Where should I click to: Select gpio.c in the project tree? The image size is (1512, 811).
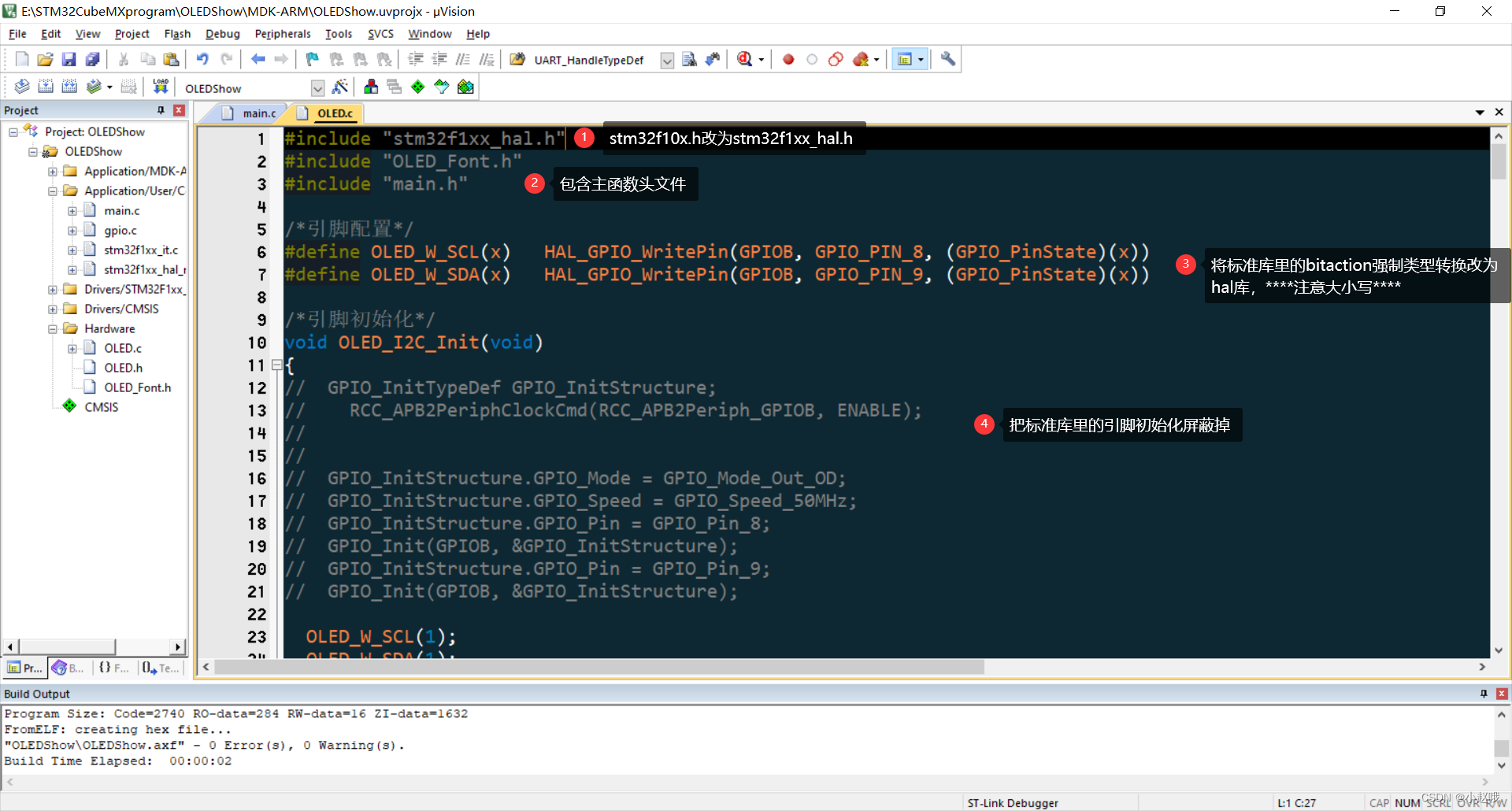pyautogui.click(x=120, y=230)
